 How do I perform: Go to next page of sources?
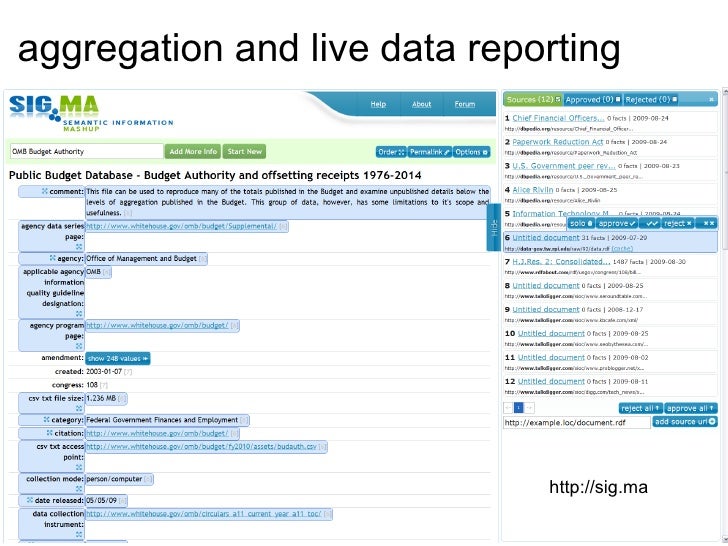(529, 408)
